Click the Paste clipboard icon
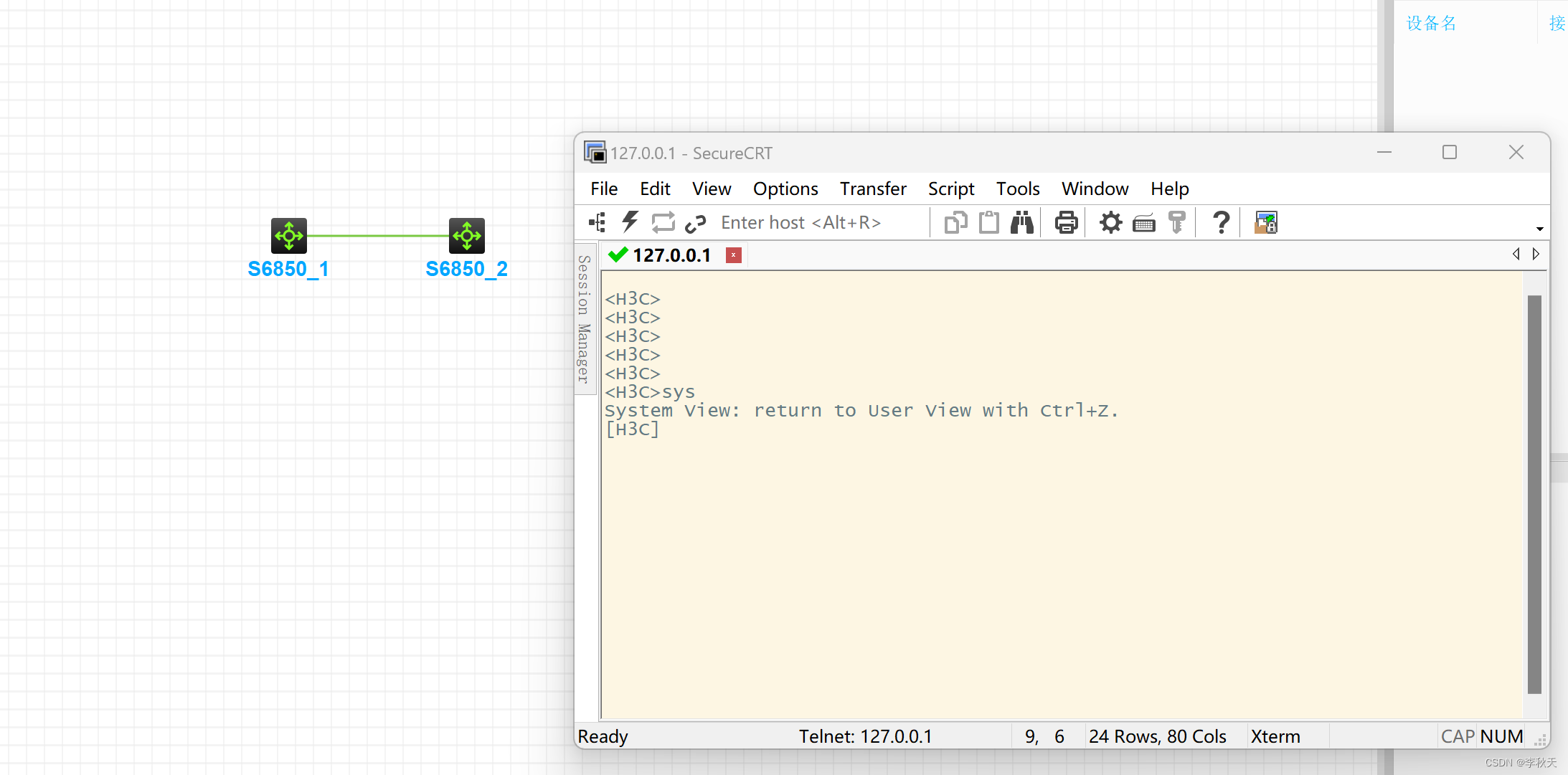This screenshot has height=775, width=1568. click(989, 223)
